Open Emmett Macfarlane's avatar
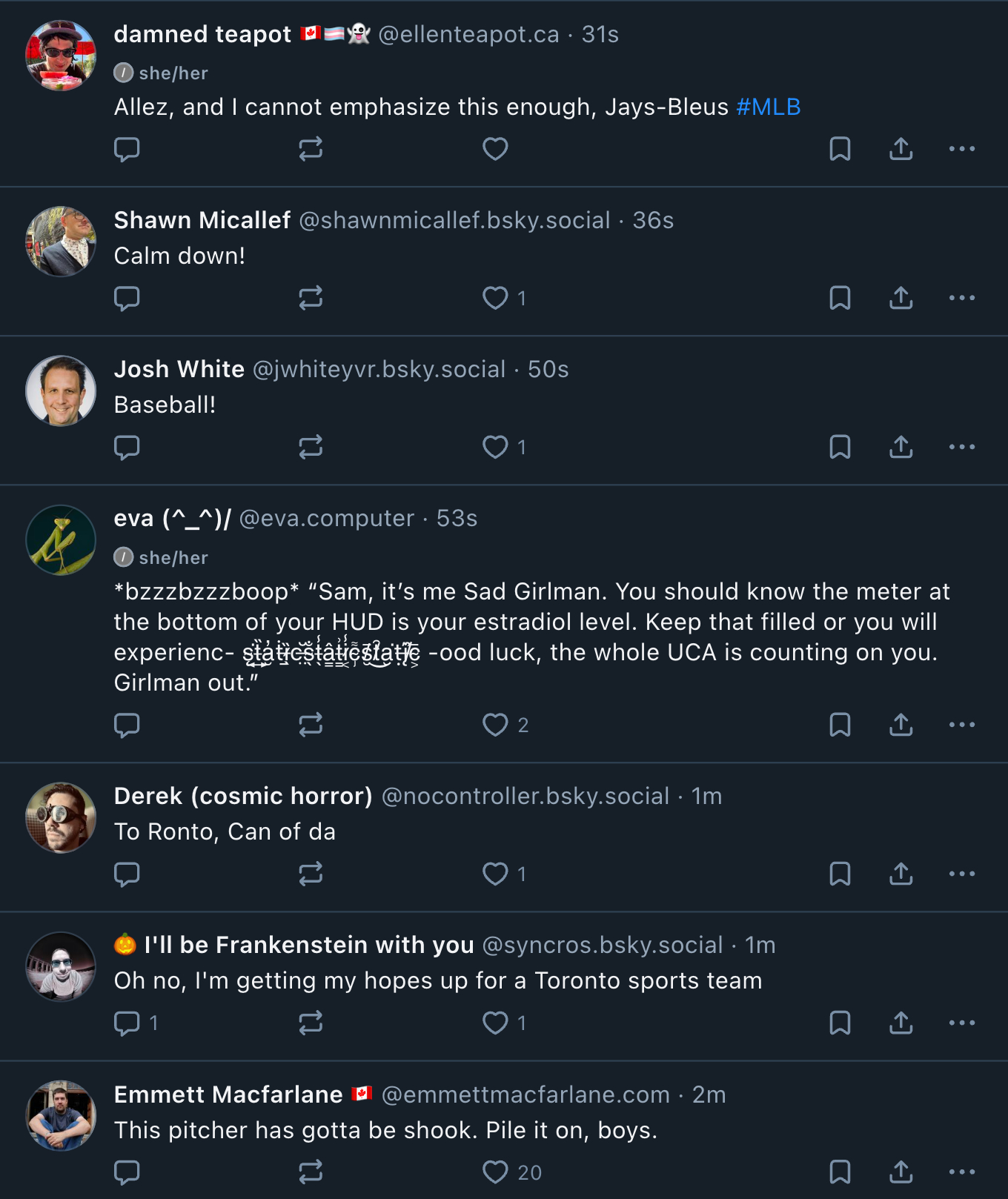This screenshot has width=1008, height=1199. (x=61, y=1115)
